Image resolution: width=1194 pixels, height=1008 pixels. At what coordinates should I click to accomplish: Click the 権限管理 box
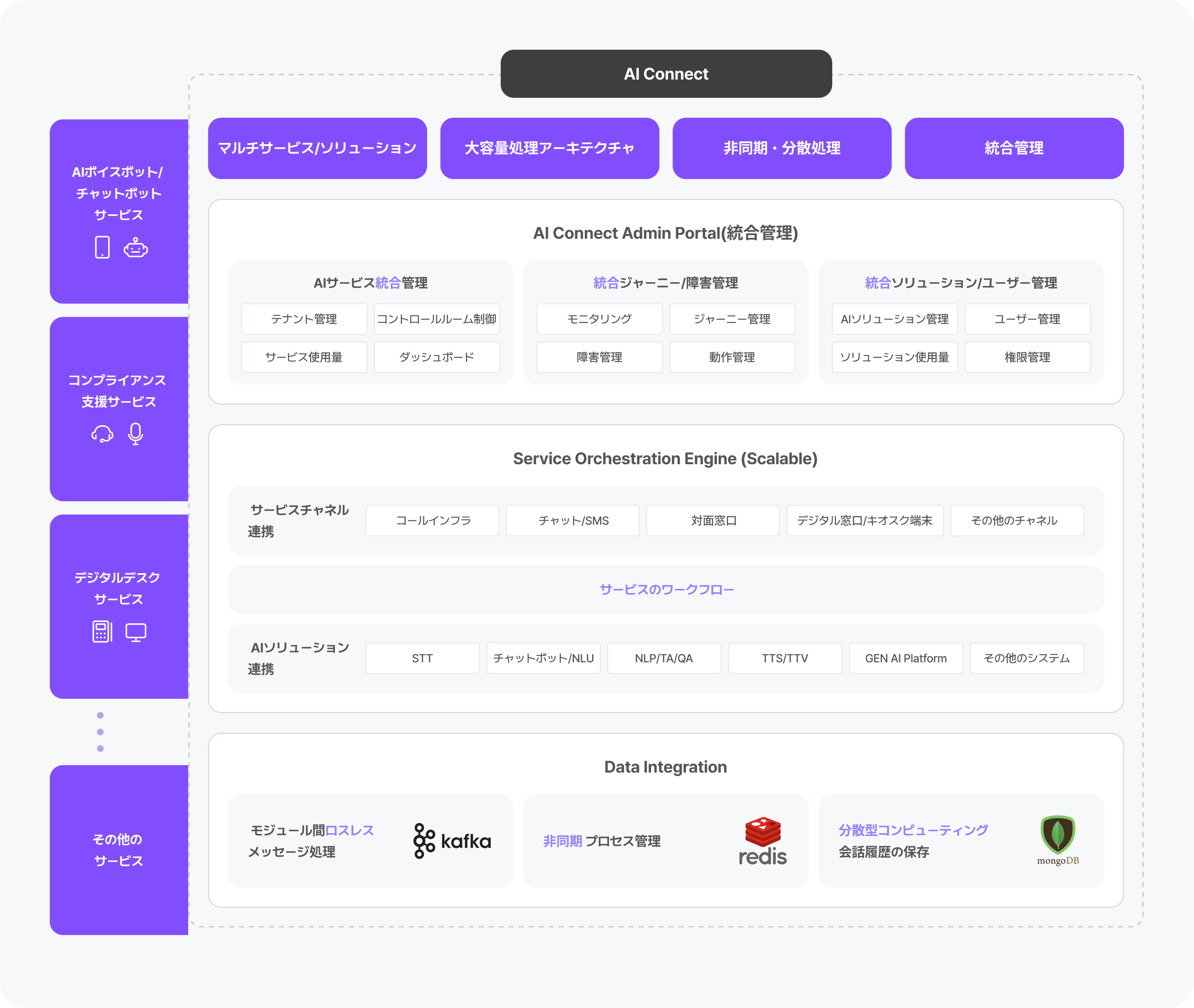point(1028,357)
